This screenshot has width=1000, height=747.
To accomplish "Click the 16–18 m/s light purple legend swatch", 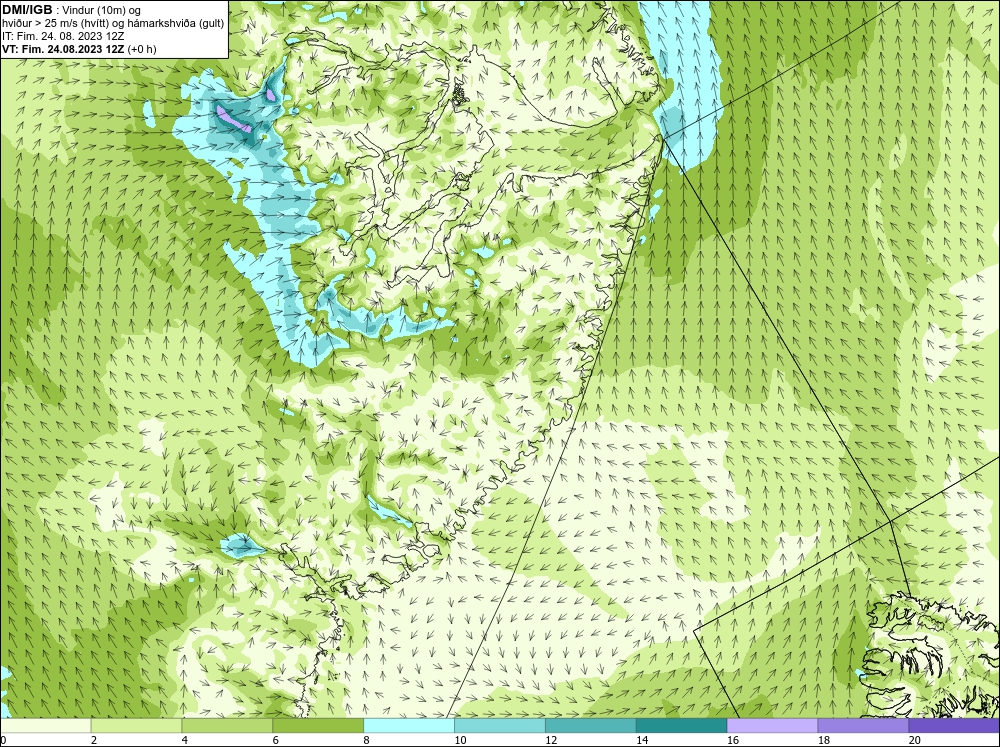I will (x=772, y=725).
